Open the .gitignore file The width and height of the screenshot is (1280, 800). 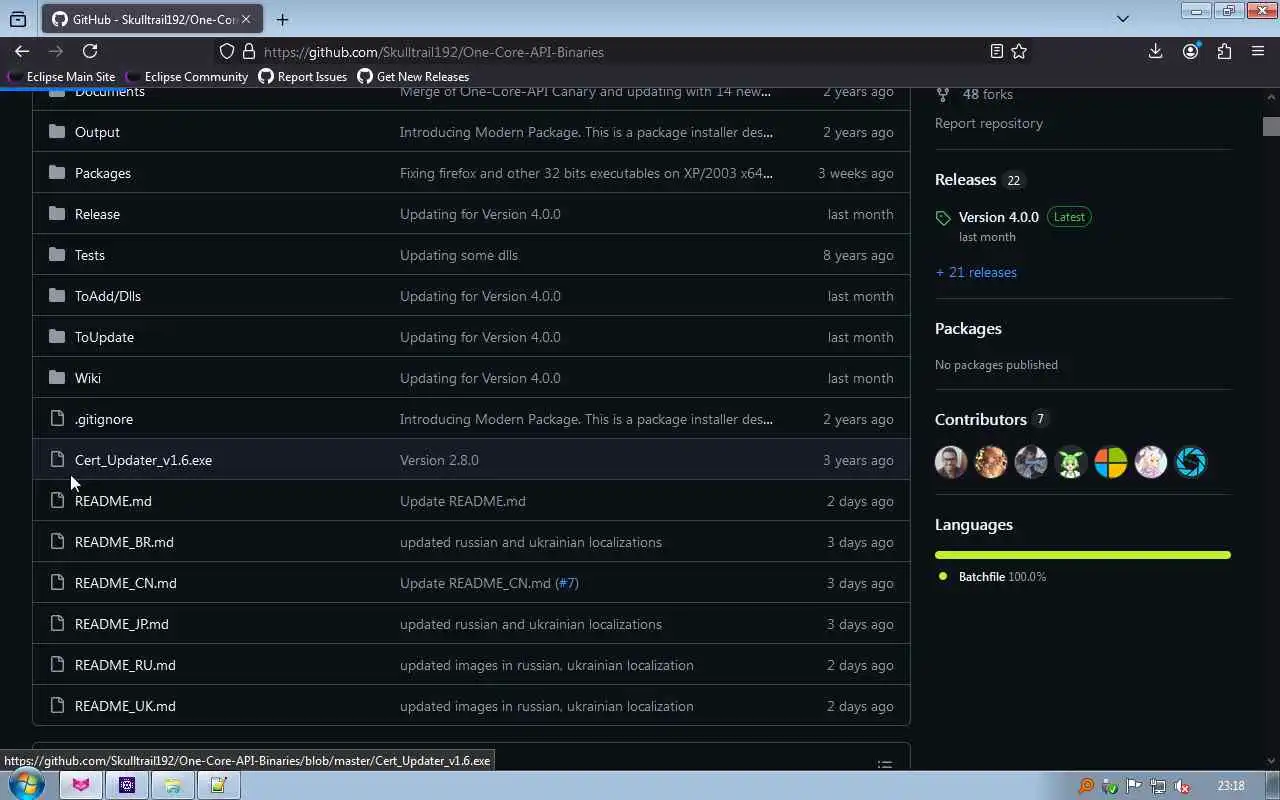[104, 419]
